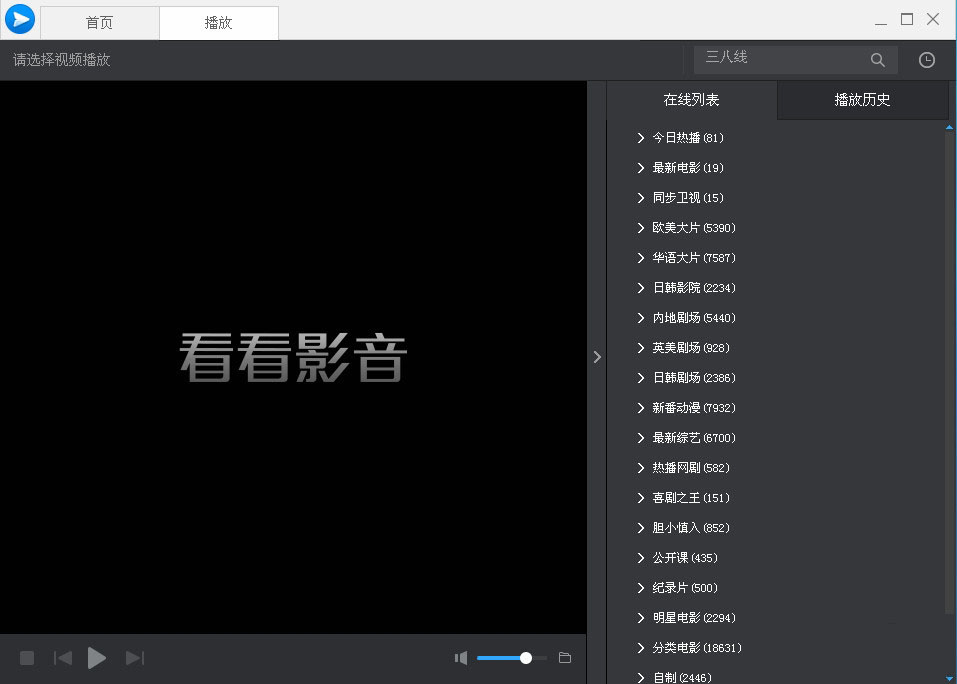Expand the 最新电影 chevron
The width and height of the screenshot is (957, 684).
click(640, 168)
